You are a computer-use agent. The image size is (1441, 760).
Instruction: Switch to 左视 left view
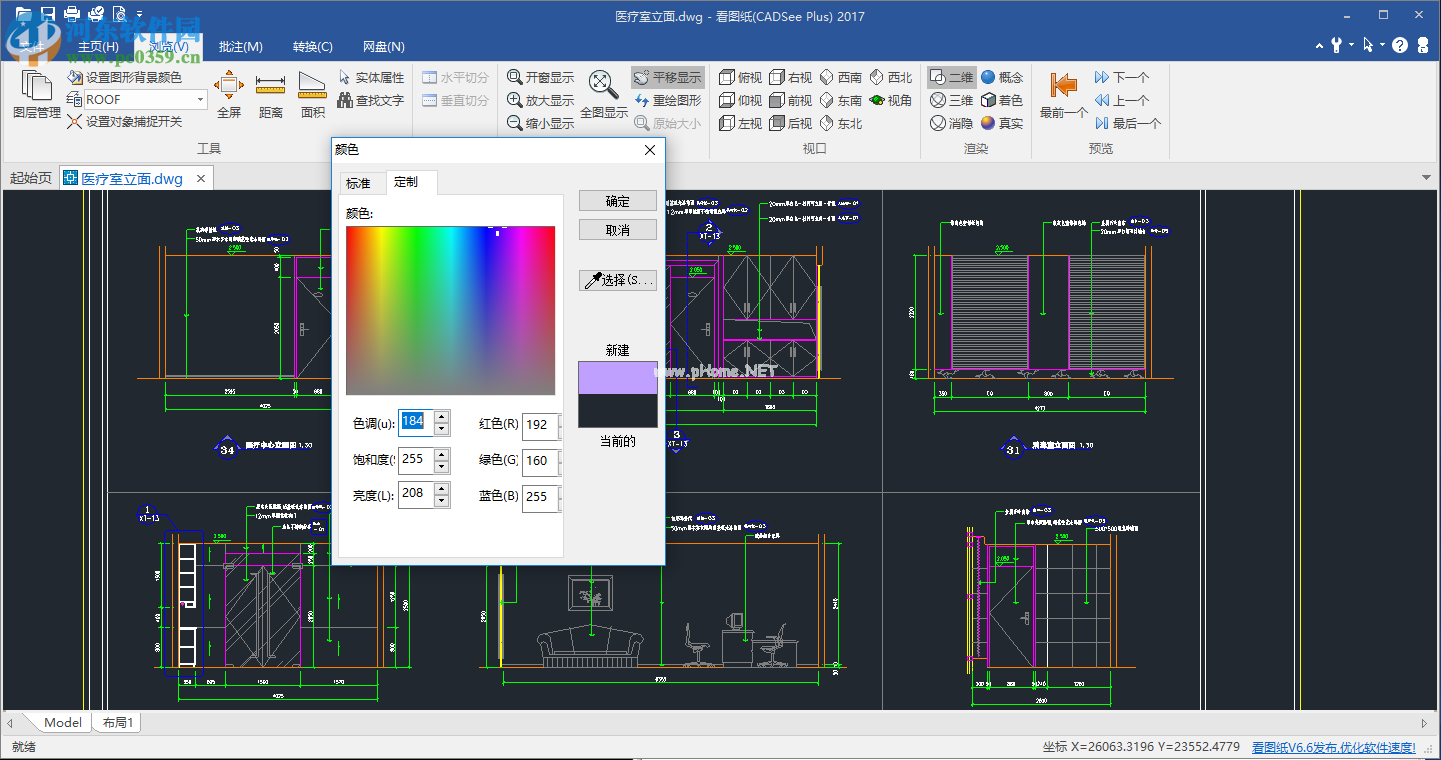[739, 123]
